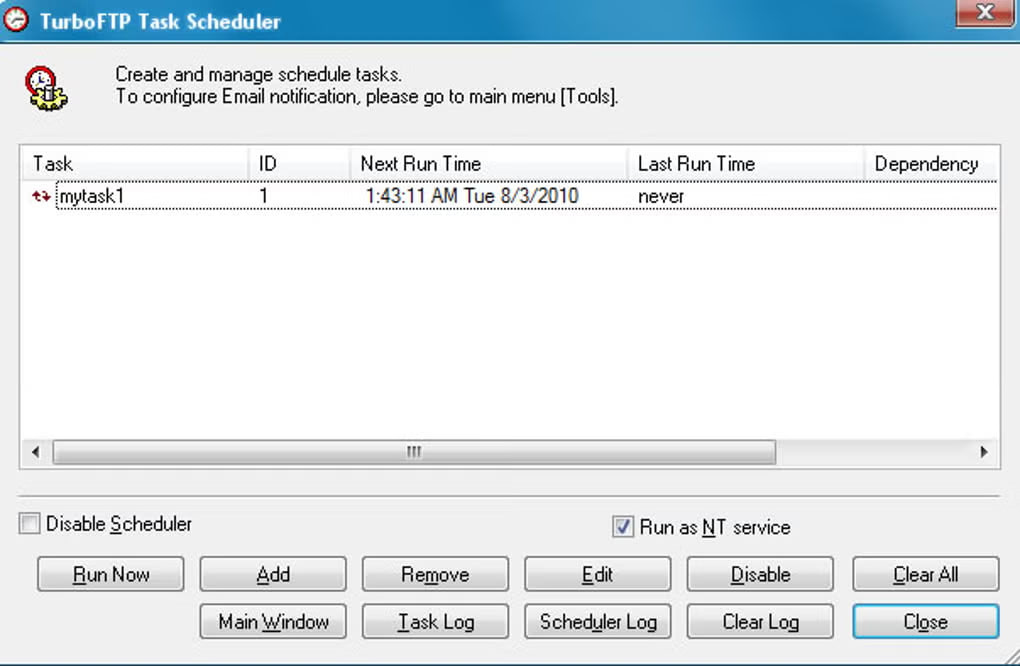
Task: Uncheck Run as NT service
Action: tap(623, 526)
